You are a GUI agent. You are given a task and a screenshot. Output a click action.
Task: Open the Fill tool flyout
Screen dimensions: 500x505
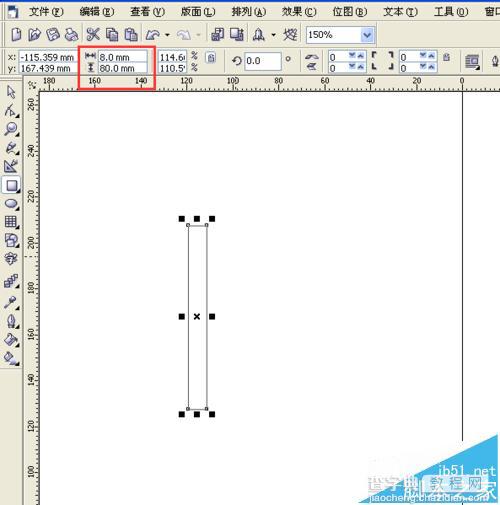[x=12, y=340]
